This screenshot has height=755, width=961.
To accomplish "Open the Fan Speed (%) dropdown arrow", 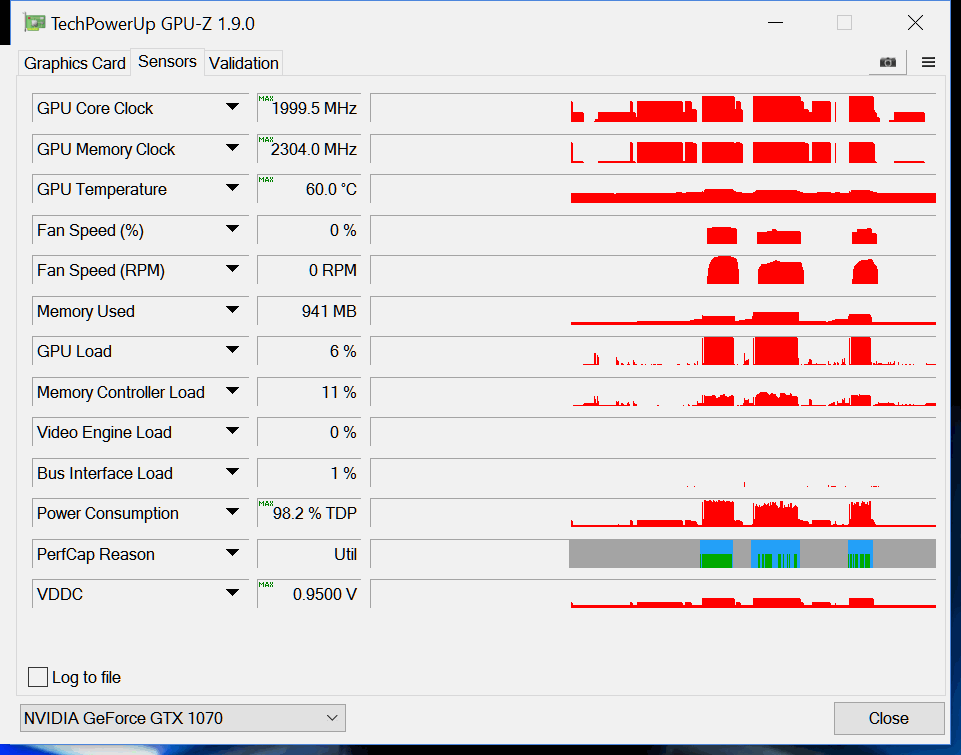I will coord(232,230).
